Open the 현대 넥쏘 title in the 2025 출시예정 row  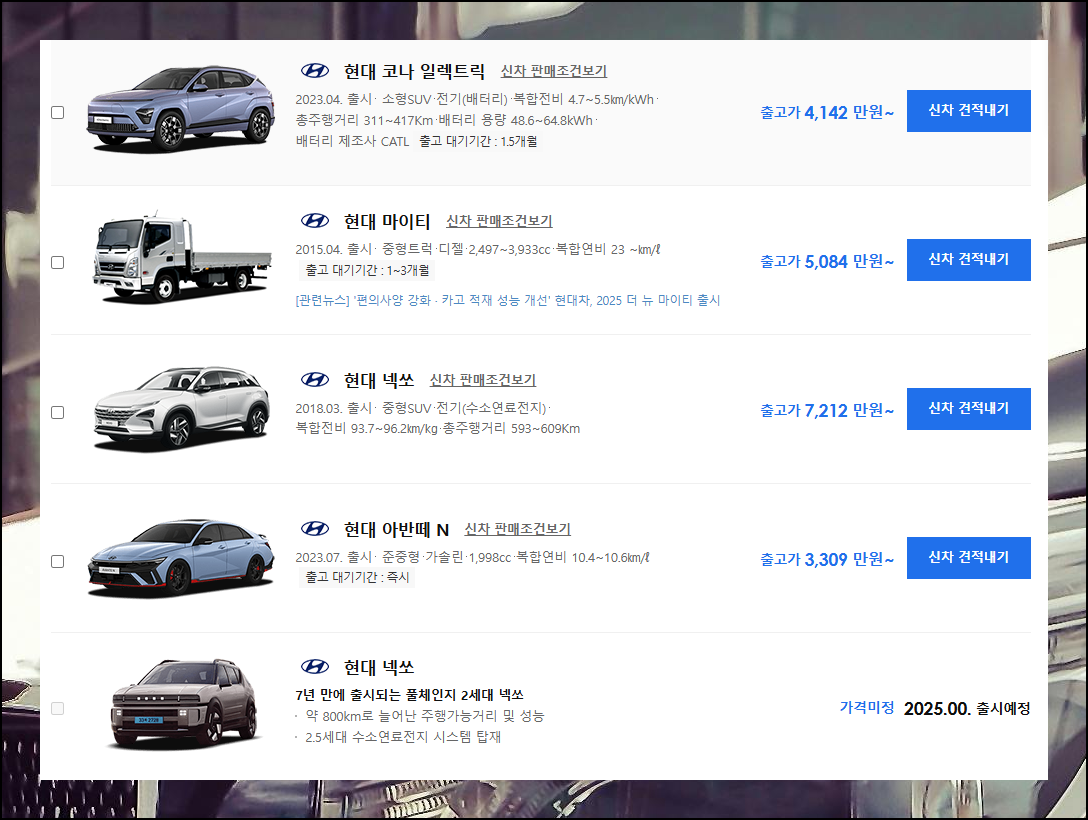(379, 667)
